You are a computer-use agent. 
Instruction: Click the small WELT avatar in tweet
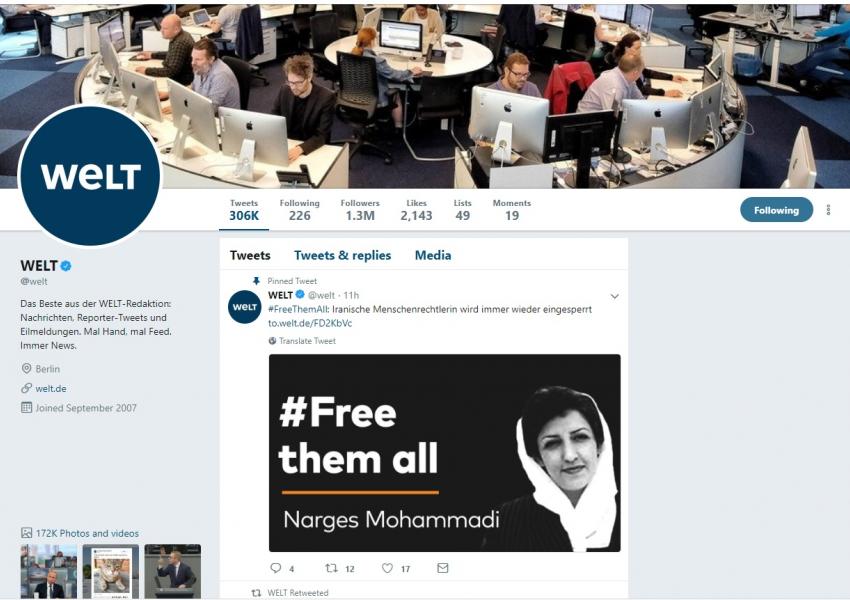[x=244, y=307]
